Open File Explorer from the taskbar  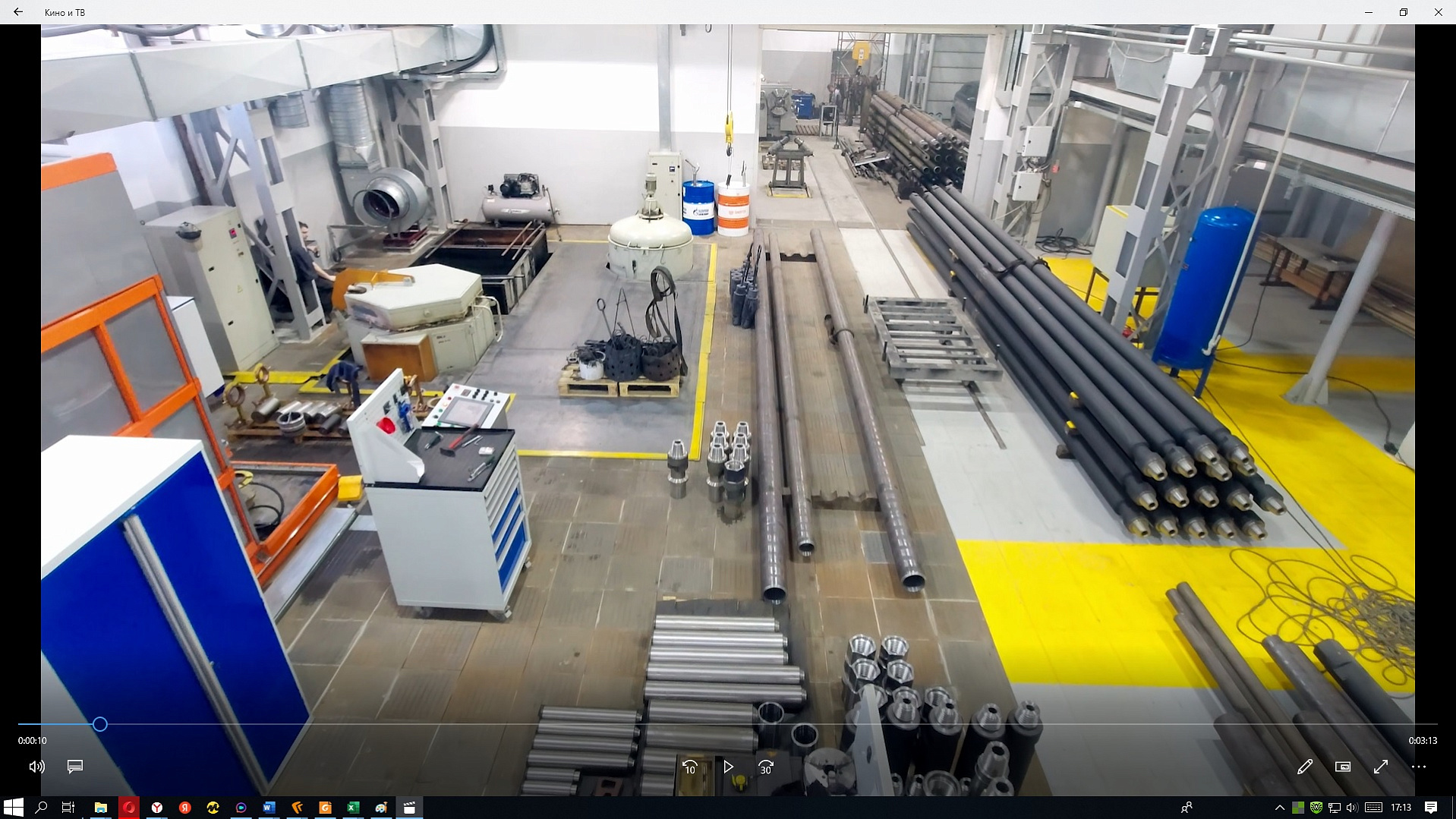[x=100, y=808]
